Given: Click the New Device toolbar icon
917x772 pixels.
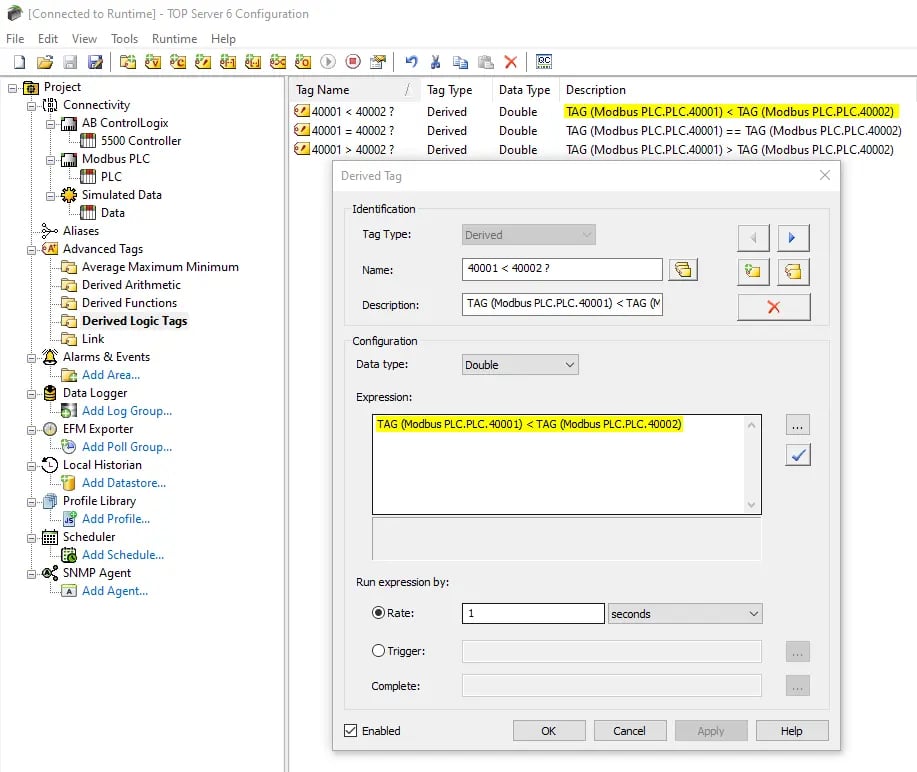Looking at the screenshot, I should coord(153,62).
